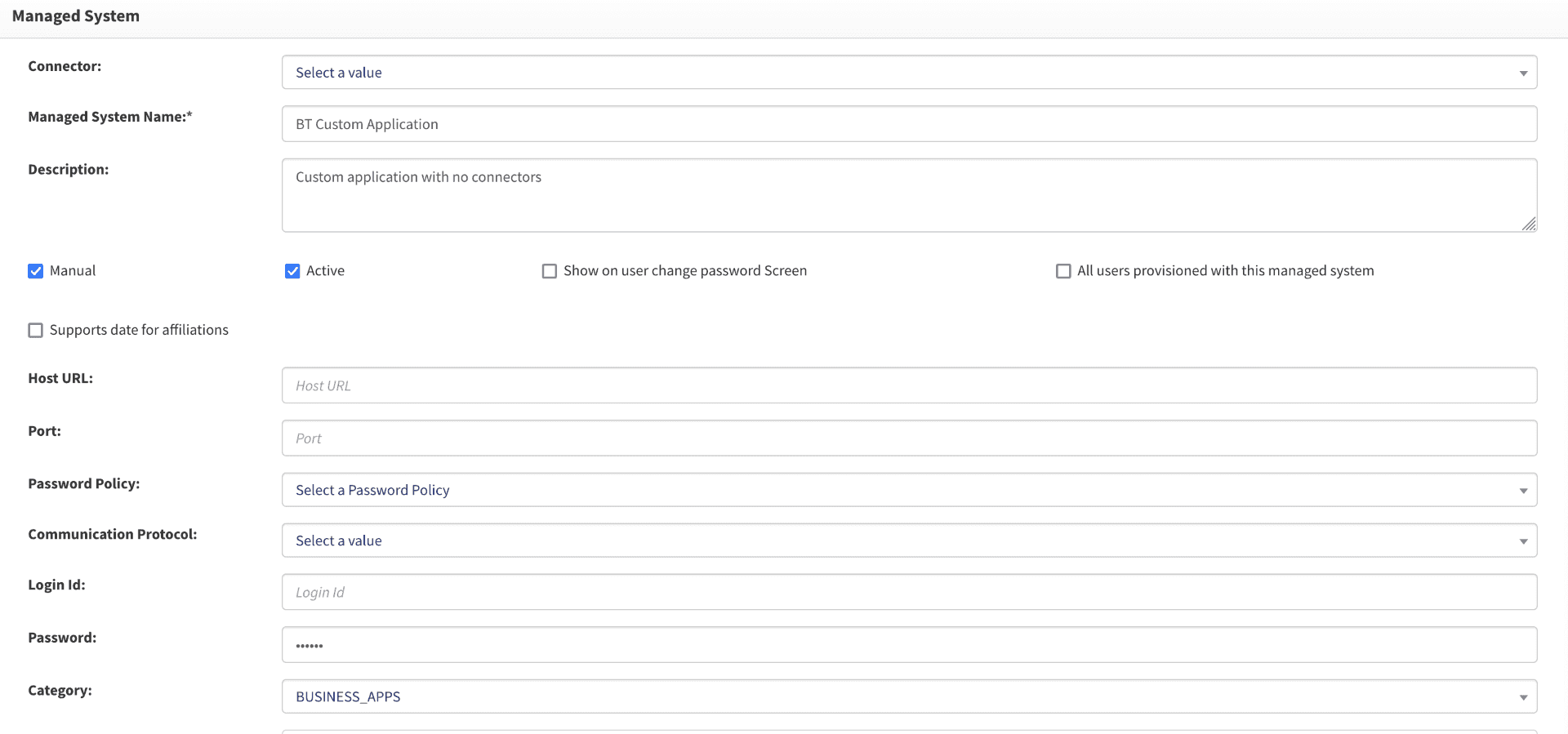Uncheck the Manual checkbox
This screenshot has height=734, width=1568.
(36, 271)
